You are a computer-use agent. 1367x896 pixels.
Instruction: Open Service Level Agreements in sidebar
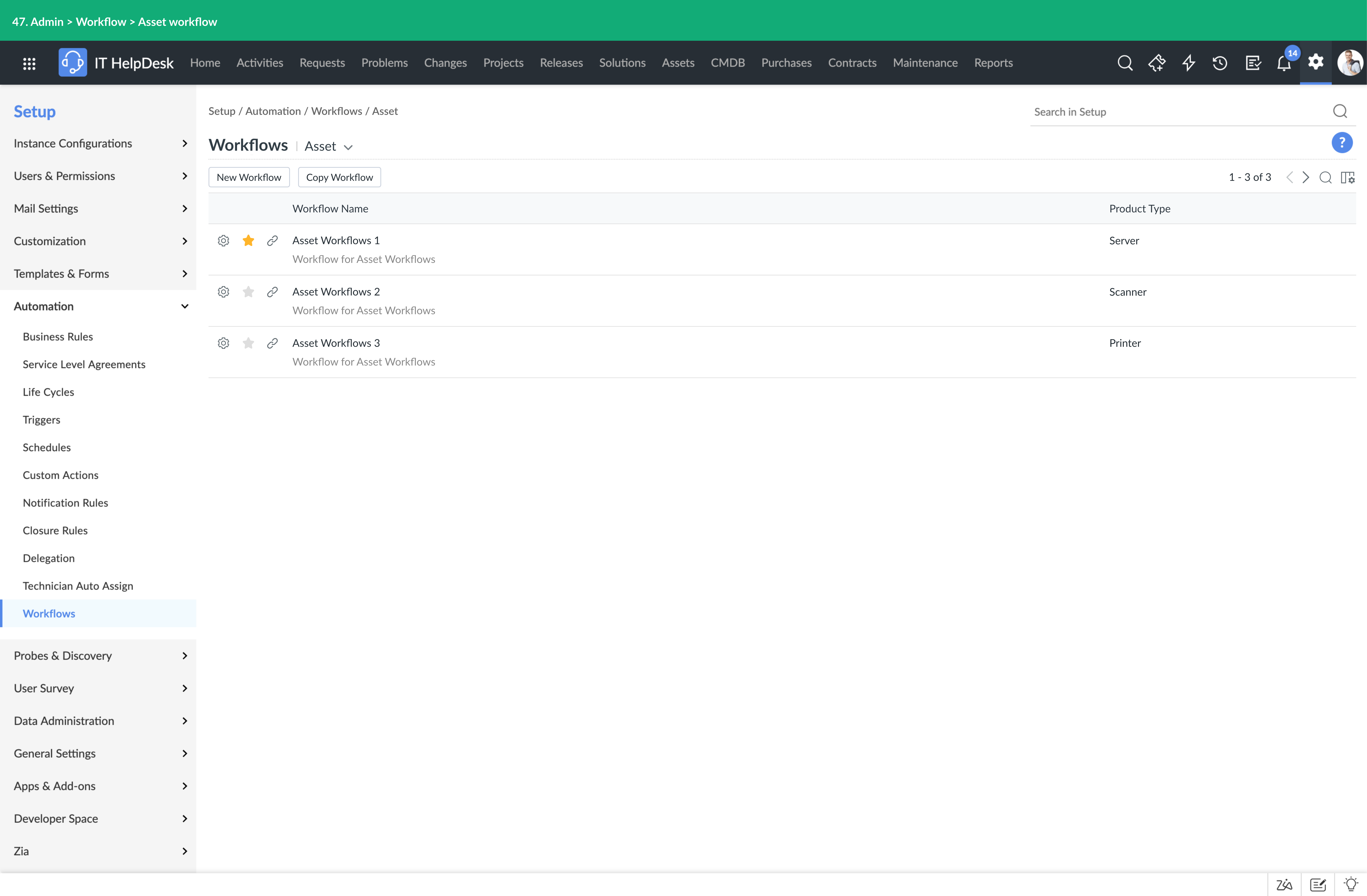[84, 365]
